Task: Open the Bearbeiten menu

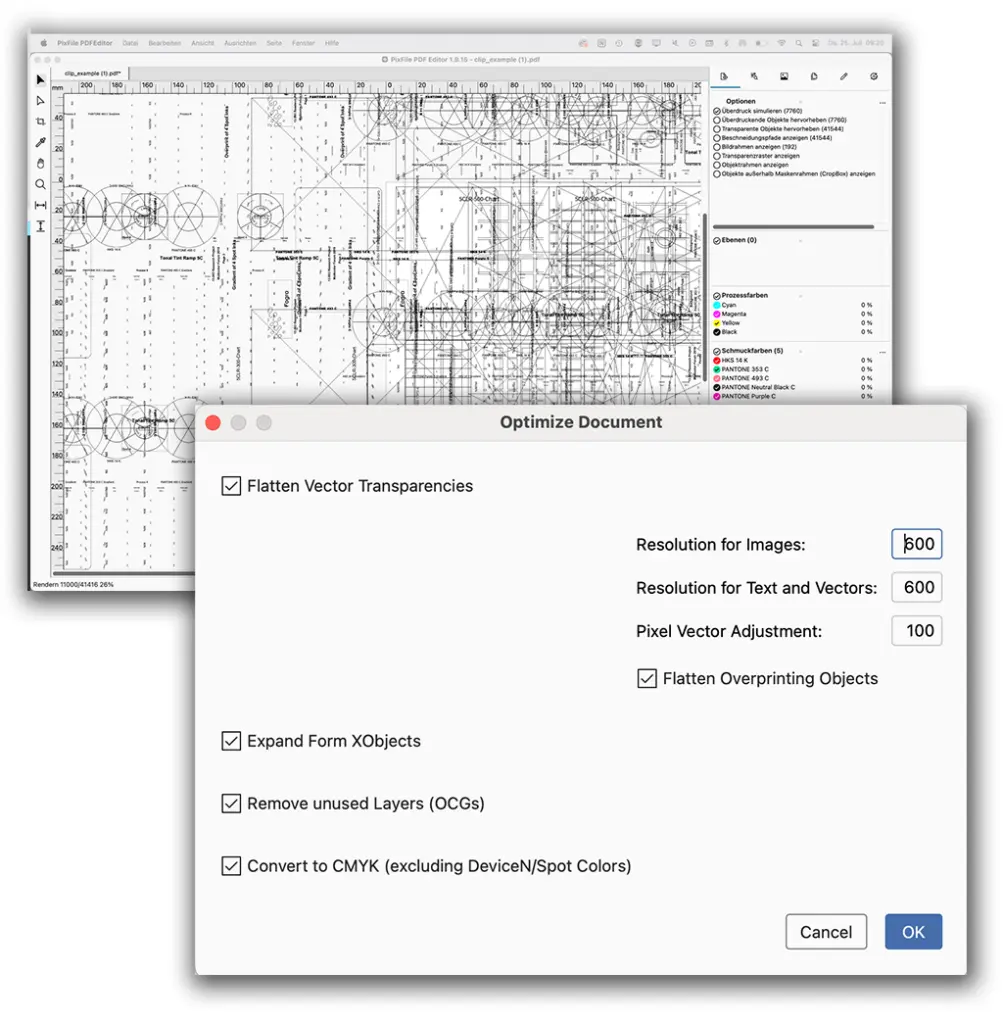Action: click(164, 43)
